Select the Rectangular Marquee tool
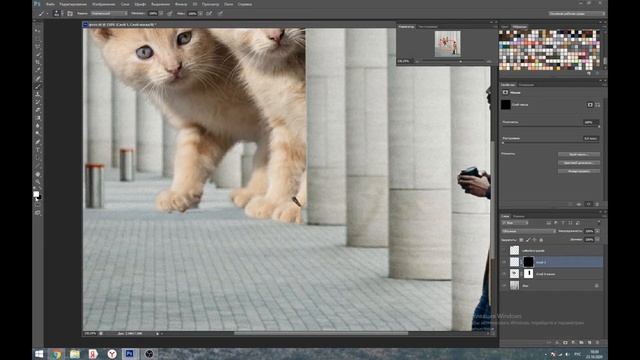This screenshot has width=640, height=360. (38, 39)
